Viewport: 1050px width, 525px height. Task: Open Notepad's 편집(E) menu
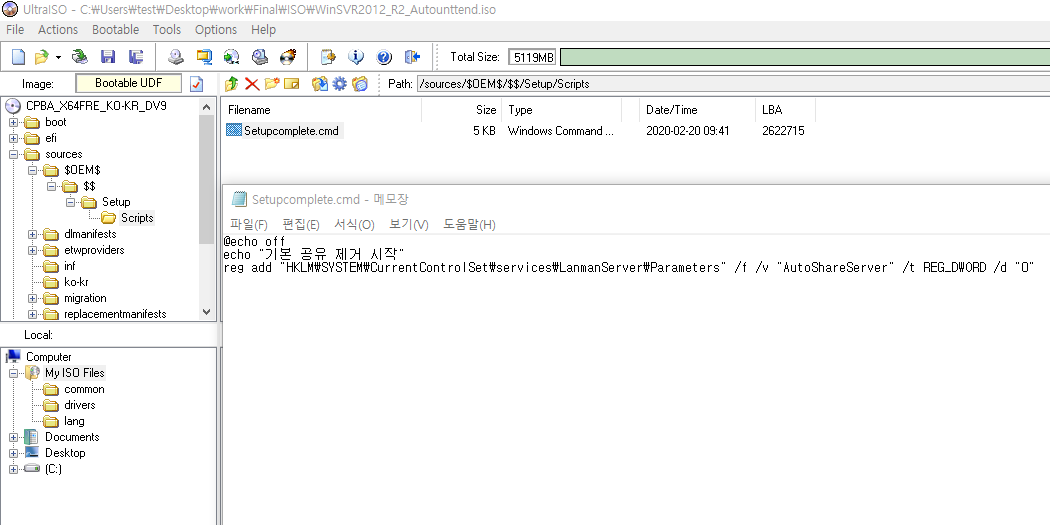point(301,224)
